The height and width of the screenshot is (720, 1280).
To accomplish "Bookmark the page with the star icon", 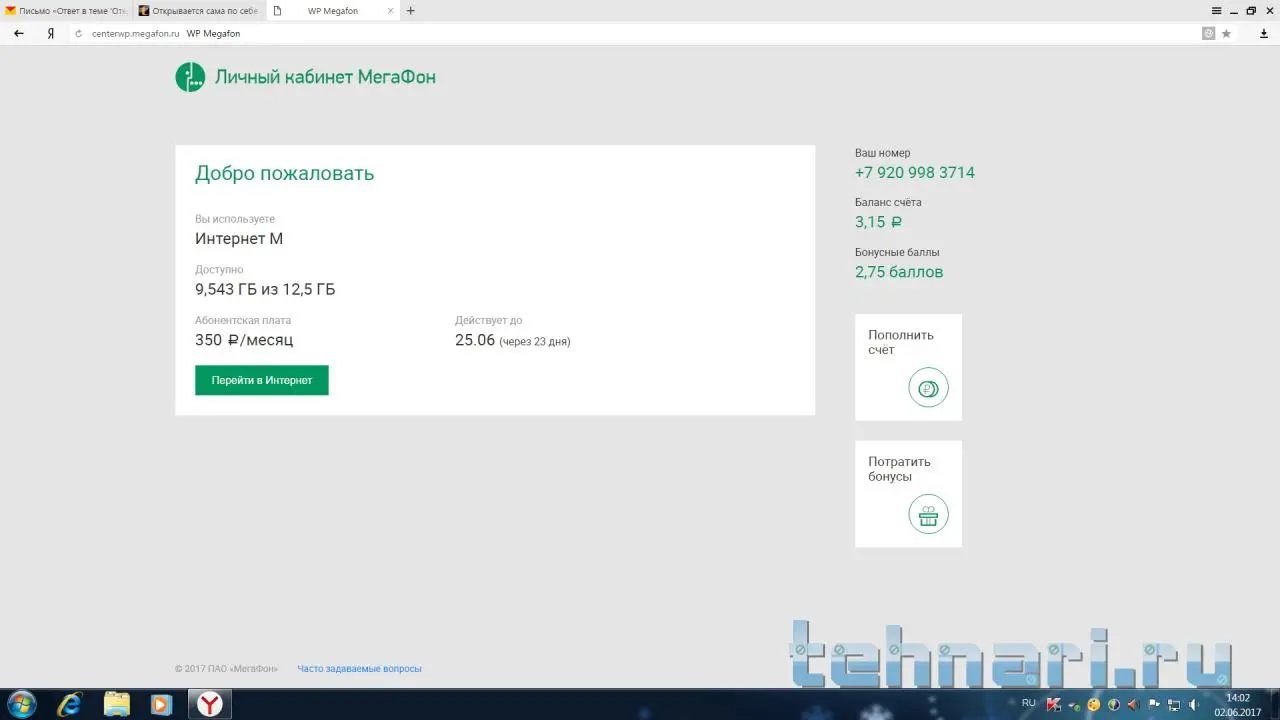I will [1226, 33].
